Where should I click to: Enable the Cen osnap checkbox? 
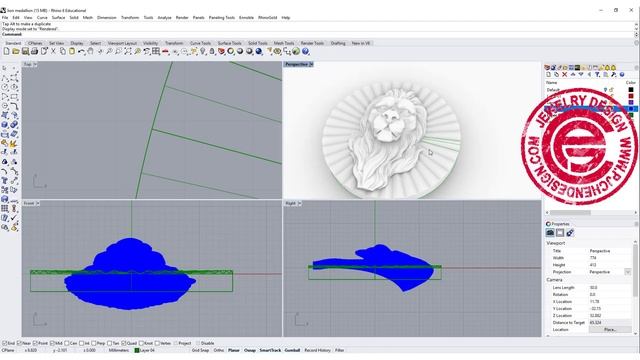pyautogui.click(x=67, y=343)
